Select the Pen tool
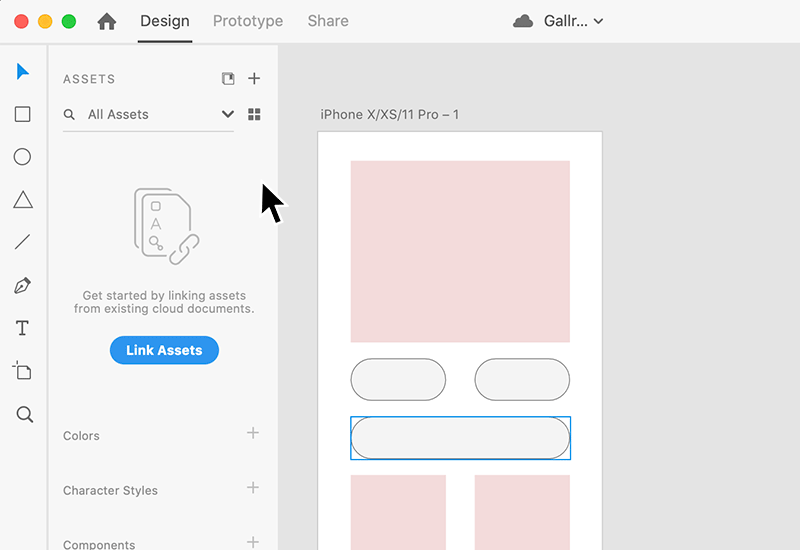The width and height of the screenshot is (800, 550). tap(22, 286)
